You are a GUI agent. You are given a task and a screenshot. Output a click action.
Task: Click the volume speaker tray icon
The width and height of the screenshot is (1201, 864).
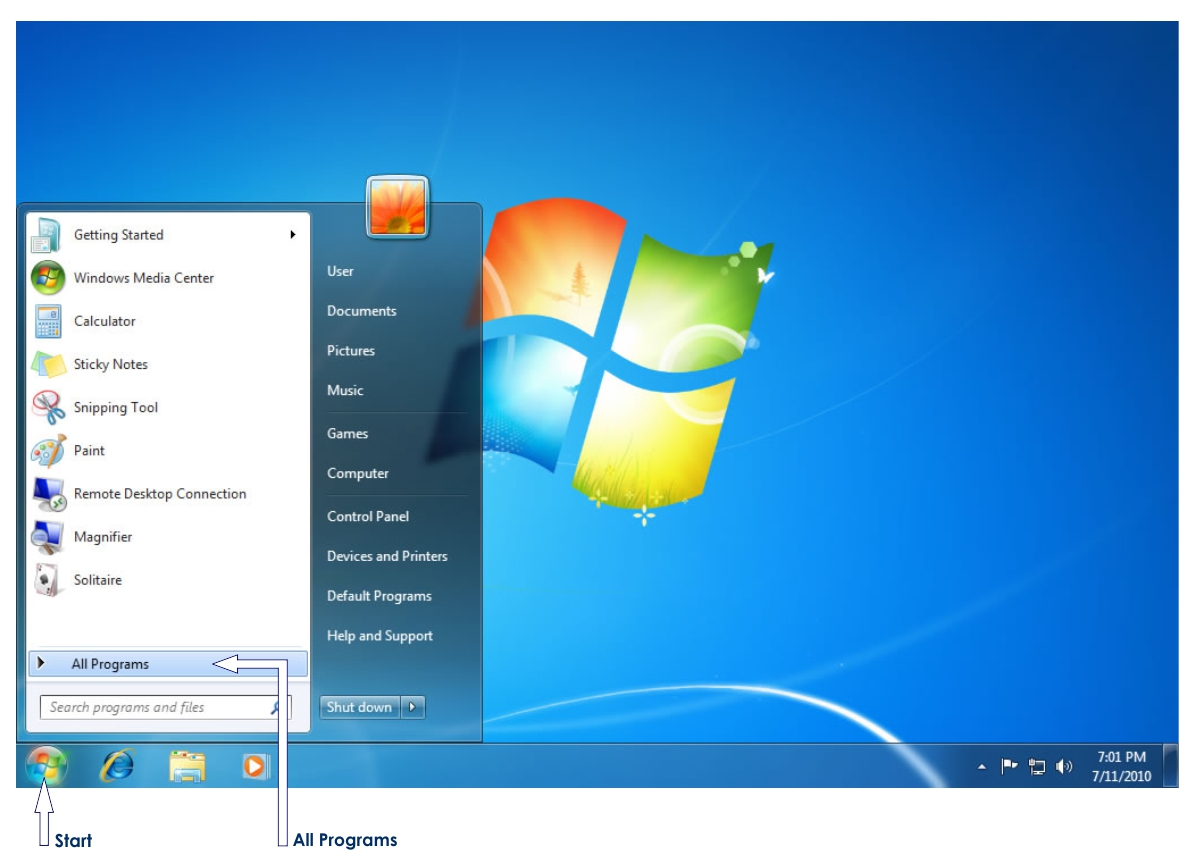tap(1064, 767)
